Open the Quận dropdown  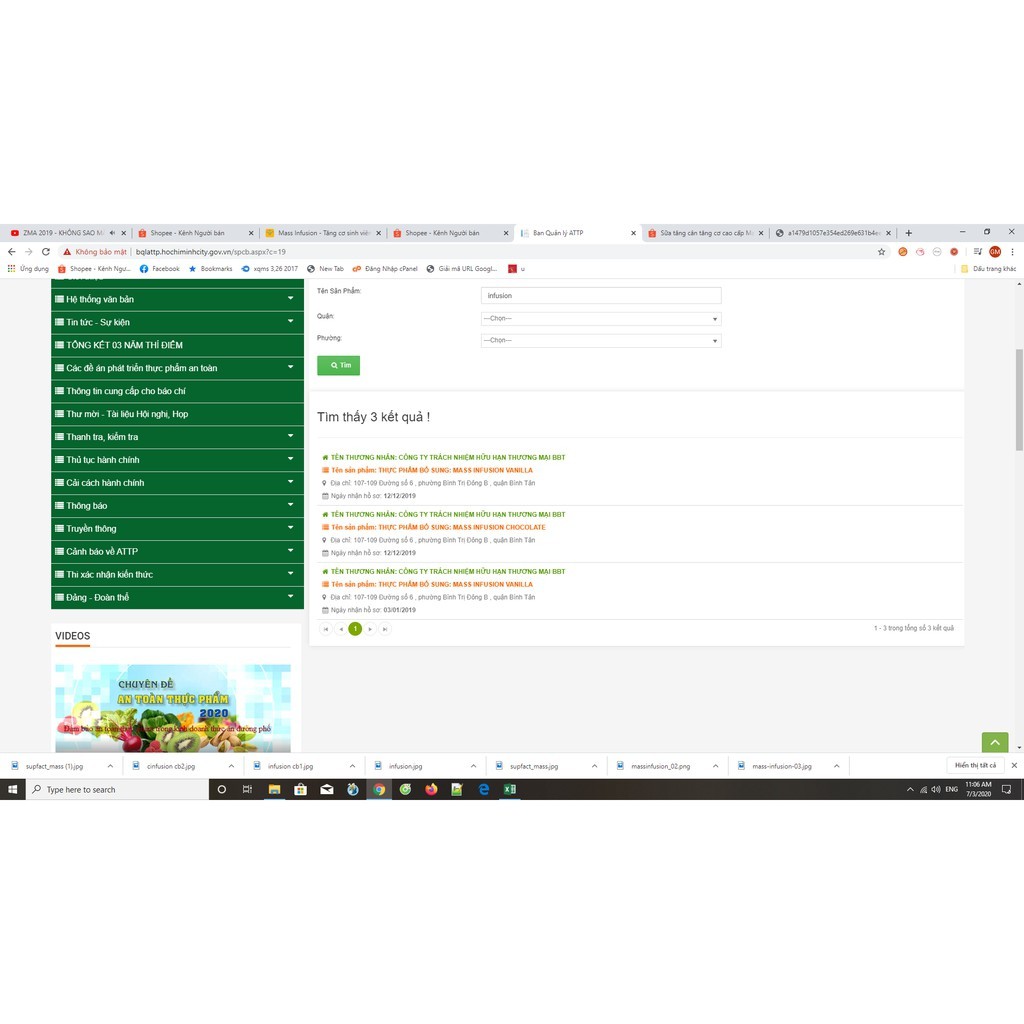(x=600, y=319)
